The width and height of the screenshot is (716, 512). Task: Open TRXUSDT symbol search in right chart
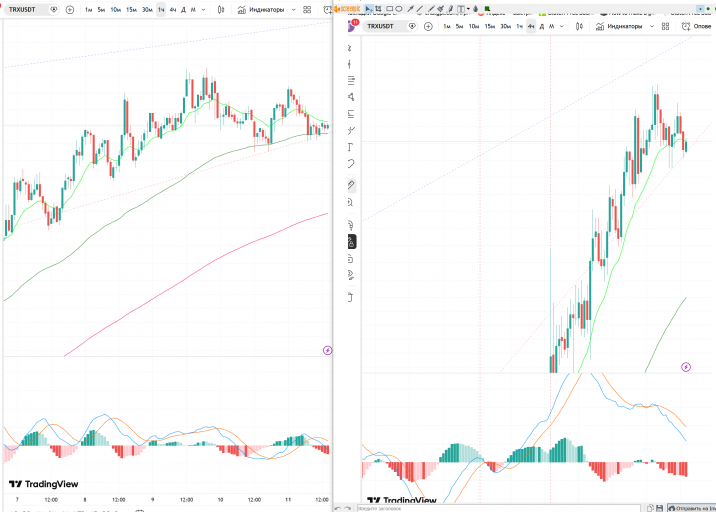(x=380, y=26)
